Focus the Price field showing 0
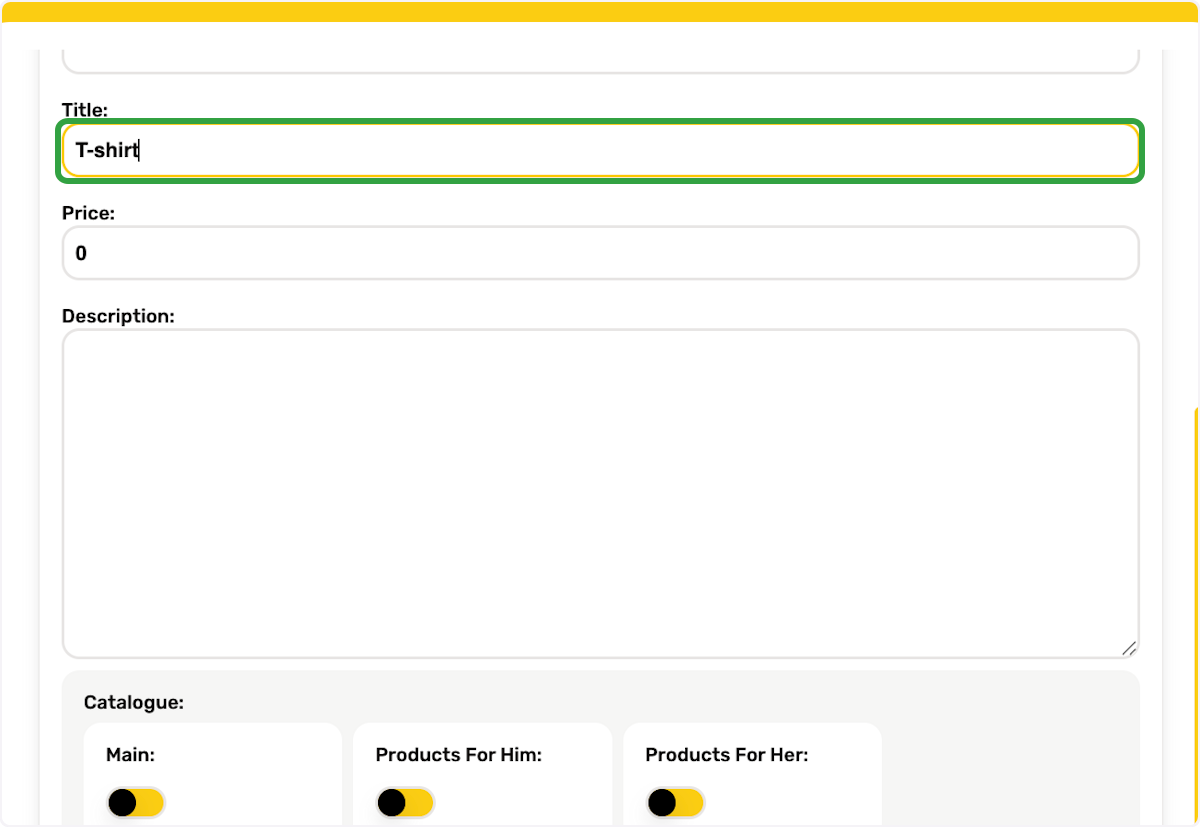The image size is (1200, 827). tap(600, 253)
